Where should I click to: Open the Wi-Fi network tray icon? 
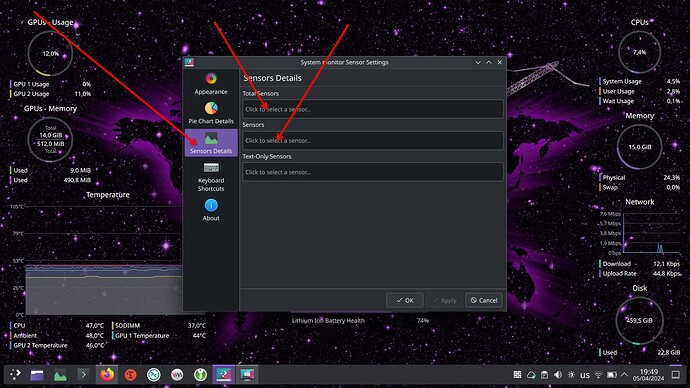[598, 375]
